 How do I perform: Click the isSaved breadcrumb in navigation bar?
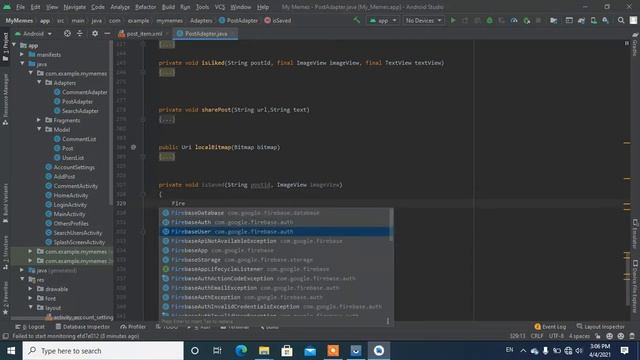pyautogui.click(x=278, y=20)
